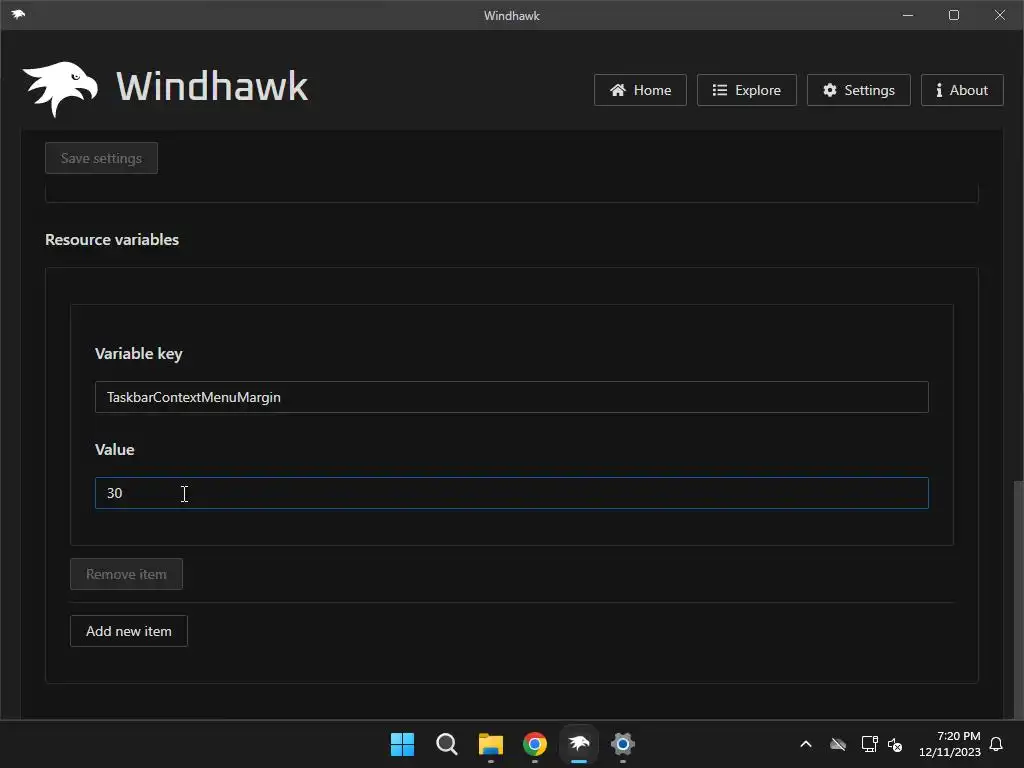Viewport: 1024px width, 768px height.
Task: Click the network display tray icon
Action: (869, 744)
